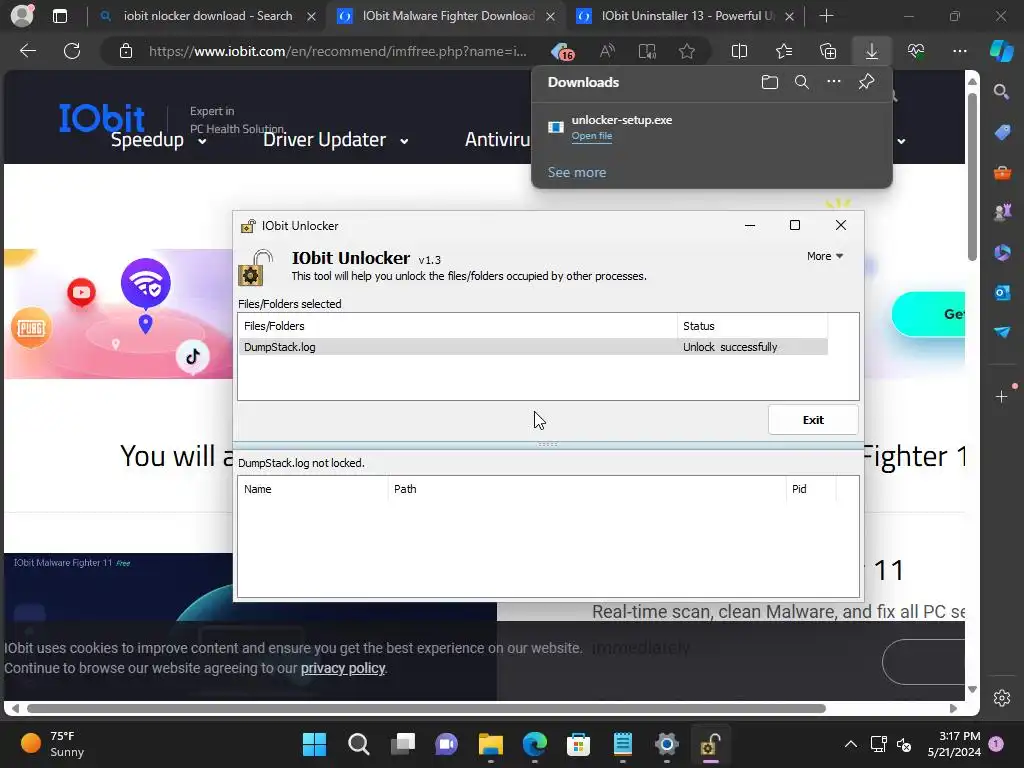The image size is (1024, 768).
Task: Open a new browser tab
Action: pyautogui.click(x=826, y=16)
